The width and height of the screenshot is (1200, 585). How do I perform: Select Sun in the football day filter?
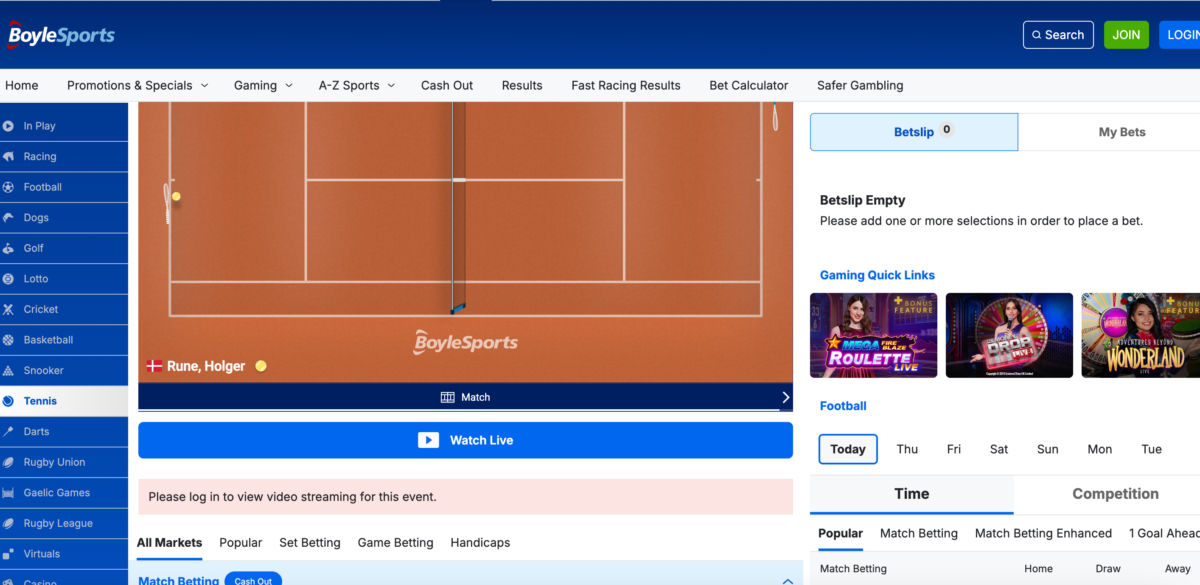1048,449
